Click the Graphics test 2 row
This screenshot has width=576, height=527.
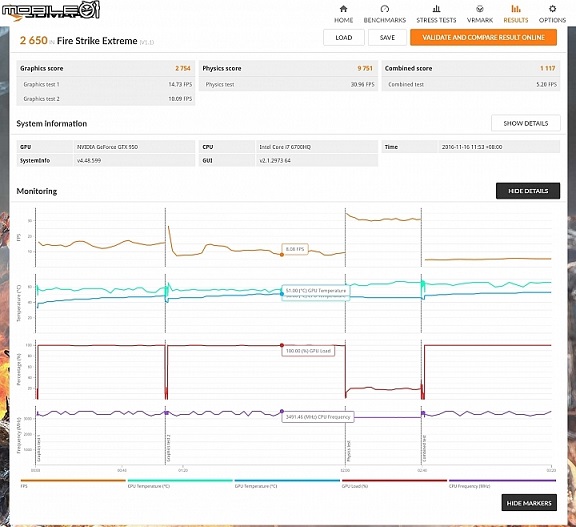click(106, 99)
